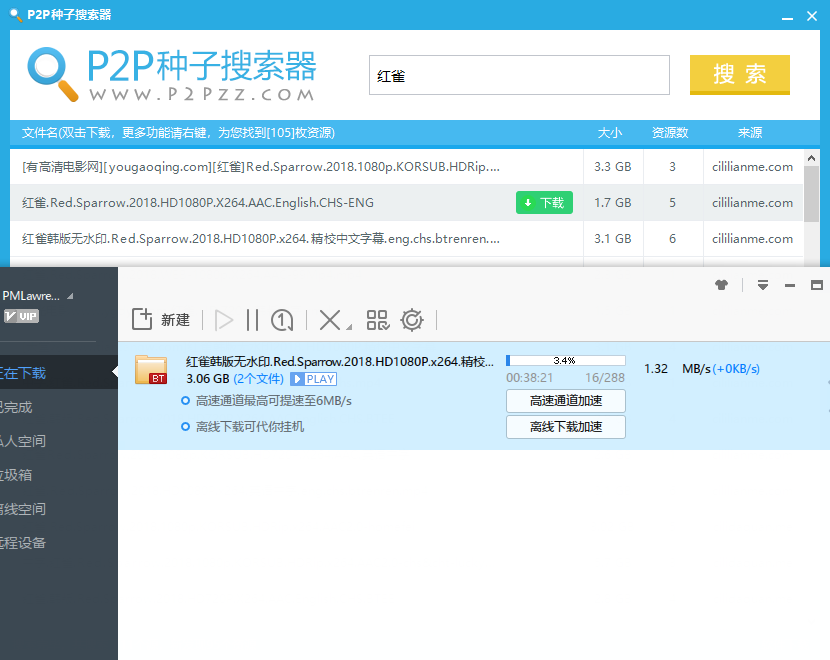Click the 1.7 GB size cell
The width and height of the screenshot is (830, 660).
pyautogui.click(x=612, y=203)
